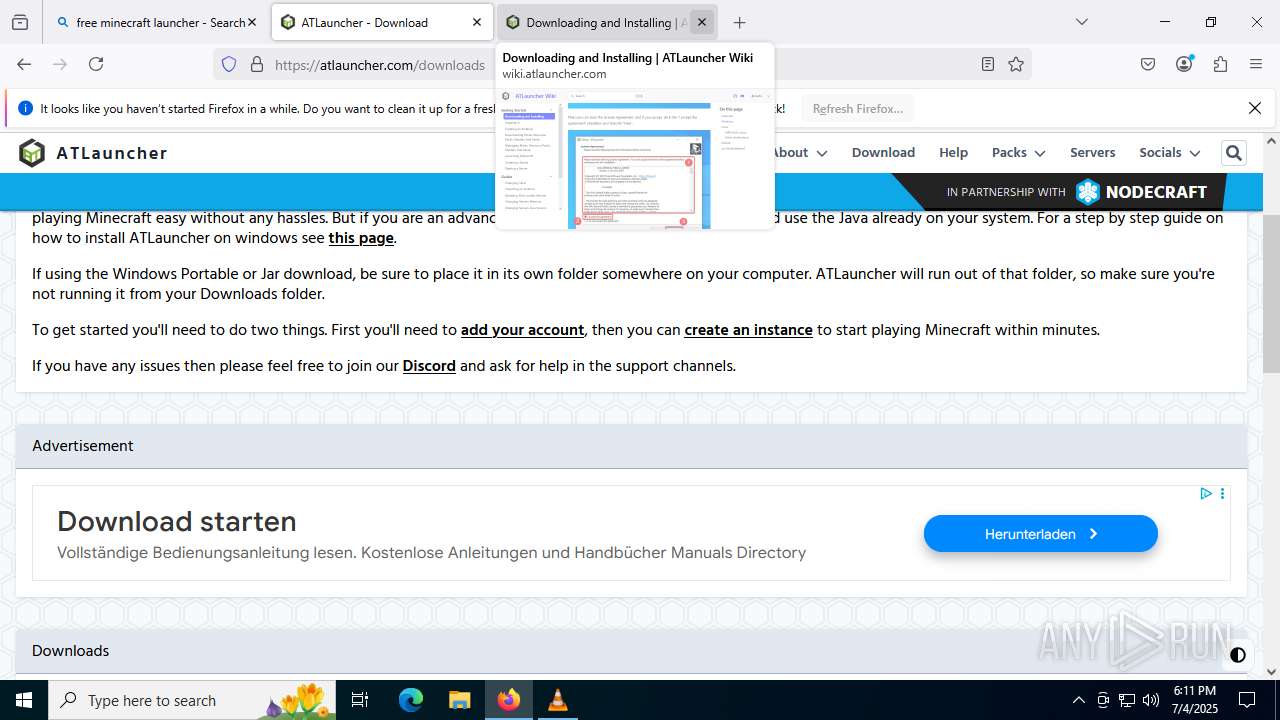
Task: Close the free minecraft launcher search tab
Action: 251,22
